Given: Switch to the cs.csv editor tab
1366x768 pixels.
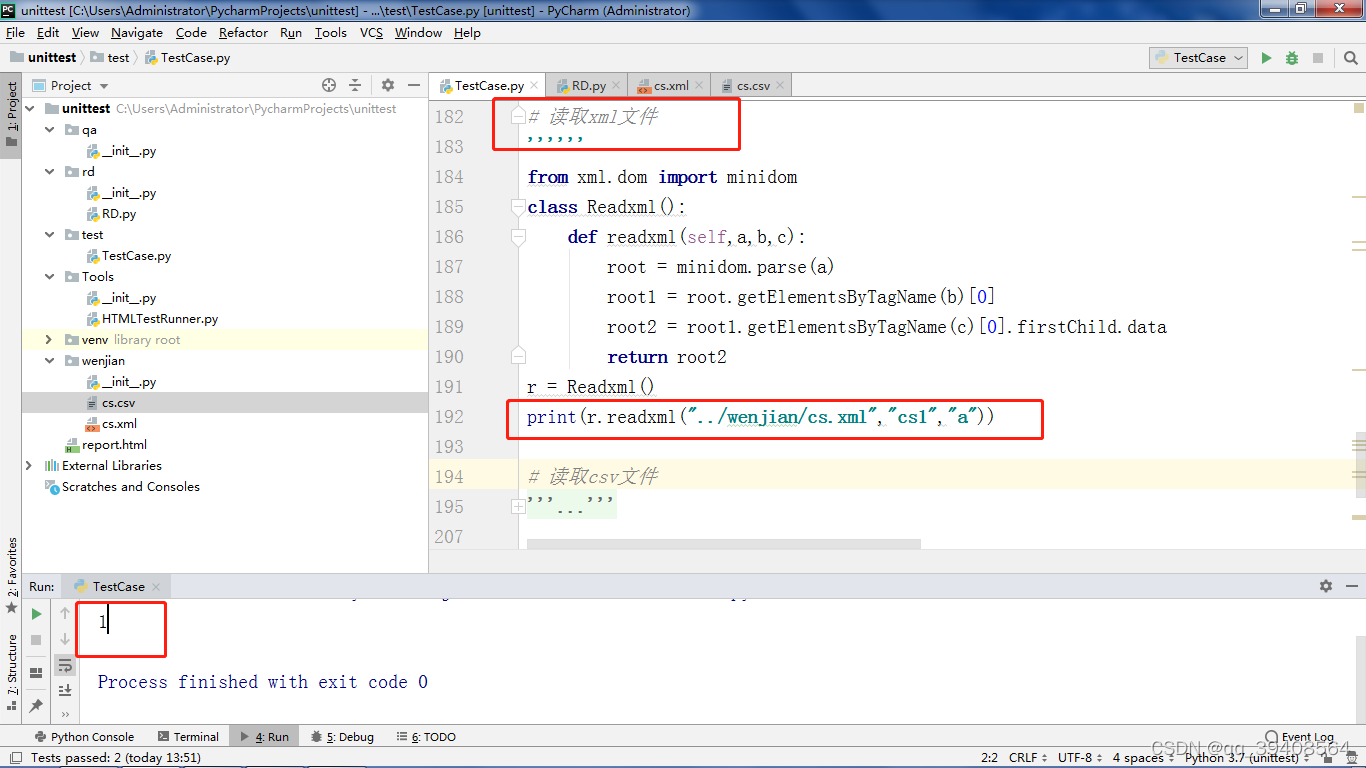Looking at the screenshot, I should (752, 86).
